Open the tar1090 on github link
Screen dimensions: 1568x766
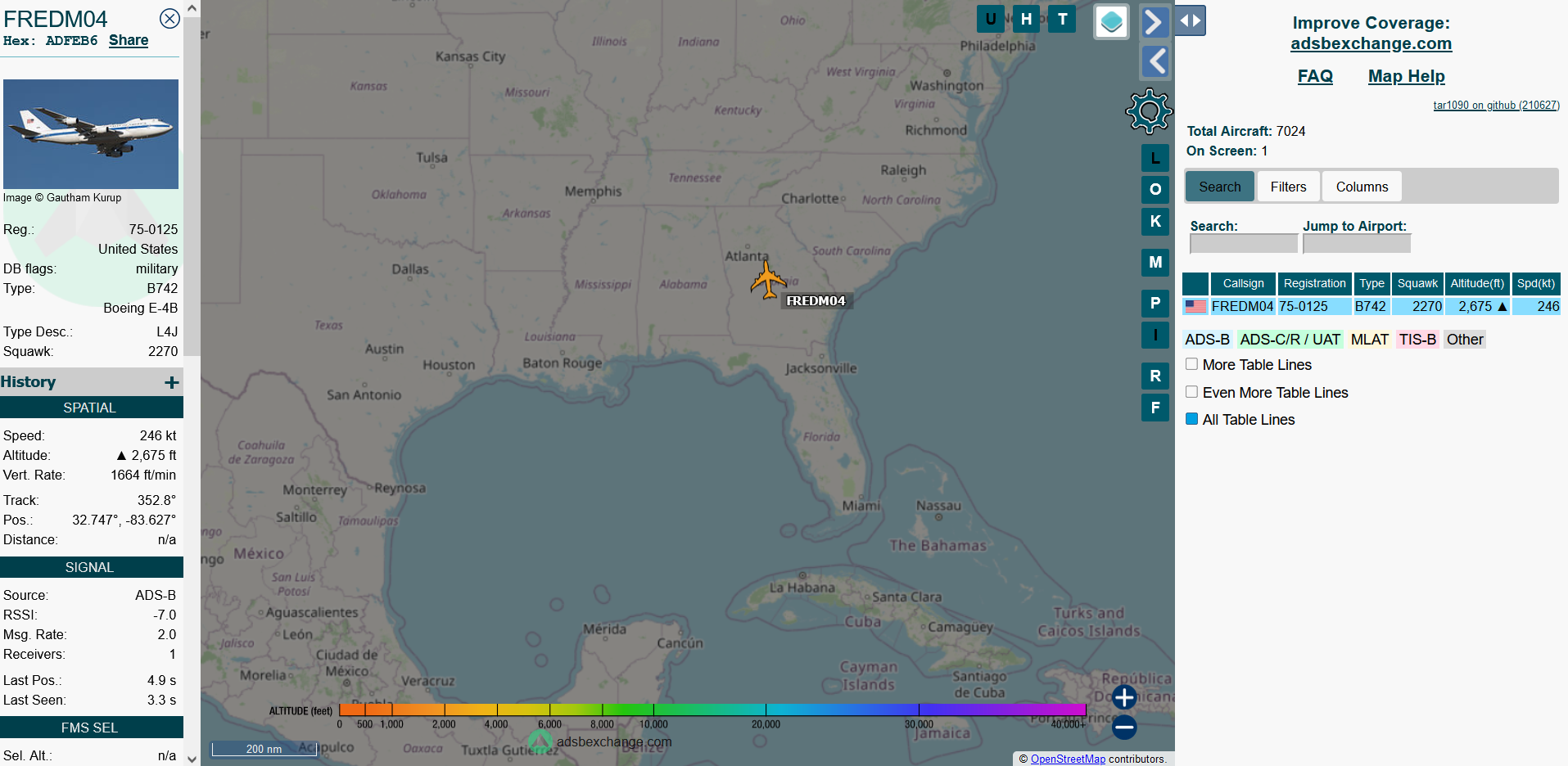pyautogui.click(x=1496, y=105)
